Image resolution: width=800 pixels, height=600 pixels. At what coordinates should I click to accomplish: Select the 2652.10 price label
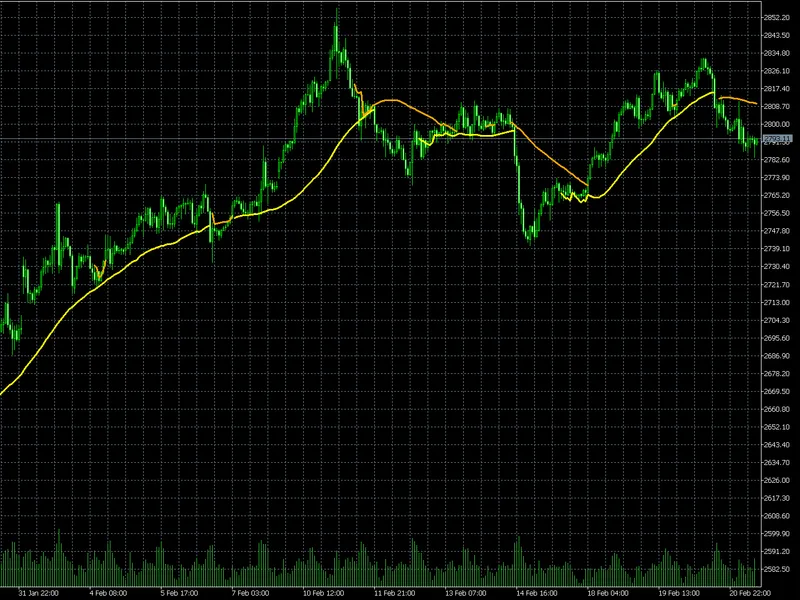pos(777,427)
